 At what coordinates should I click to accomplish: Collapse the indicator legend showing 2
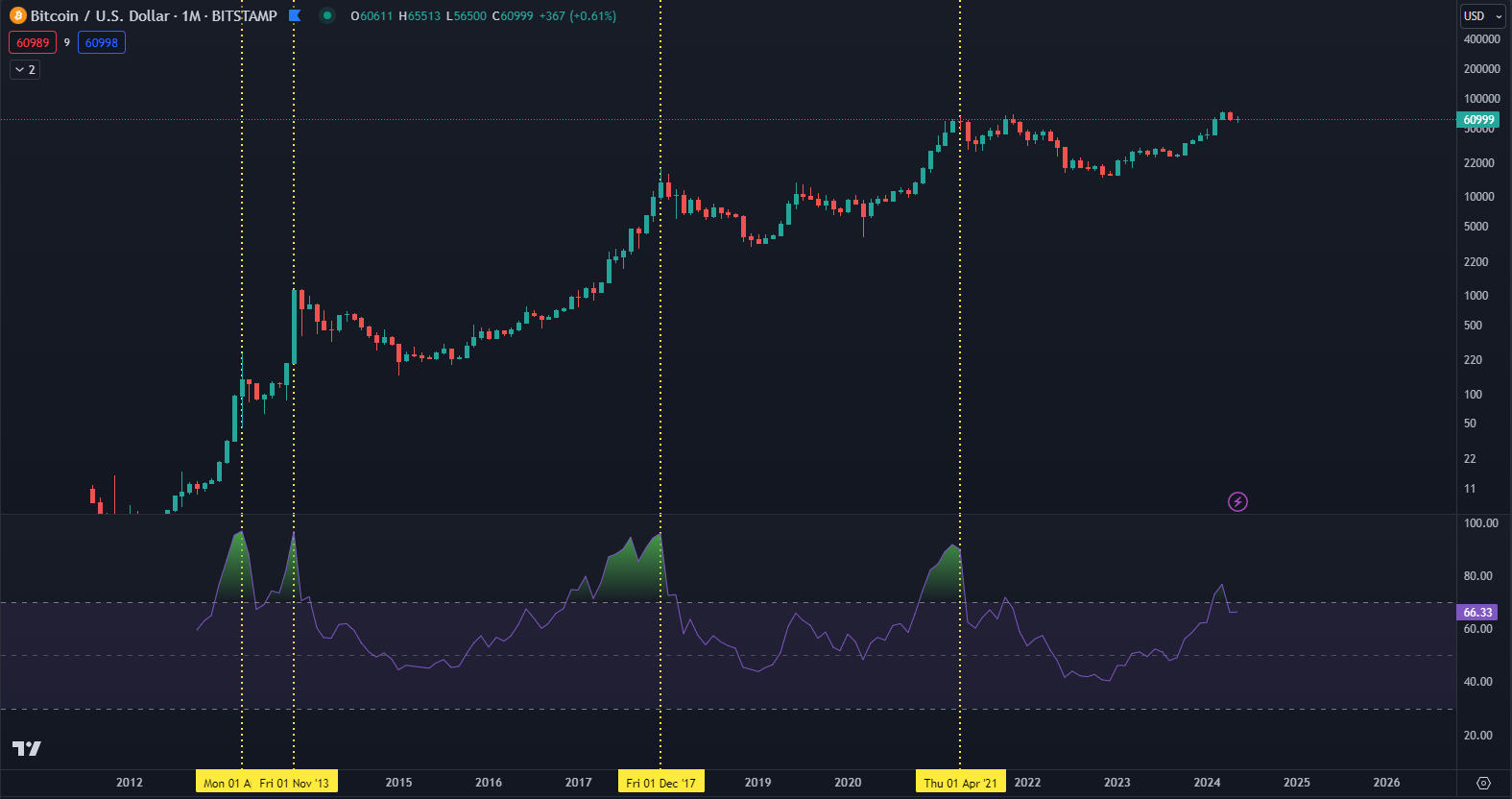tap(25, 69)
